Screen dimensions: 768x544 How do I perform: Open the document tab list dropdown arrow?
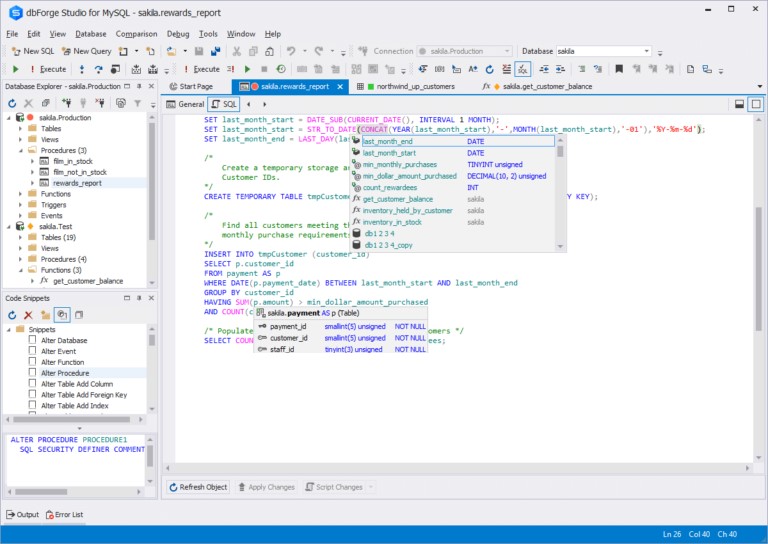click(x=760, y=87)
